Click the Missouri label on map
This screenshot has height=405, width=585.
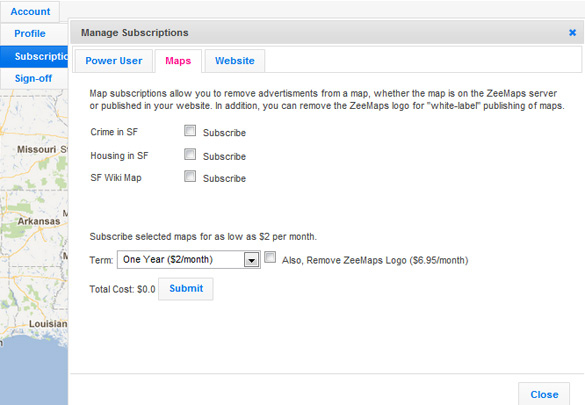[x=37, y=150]
